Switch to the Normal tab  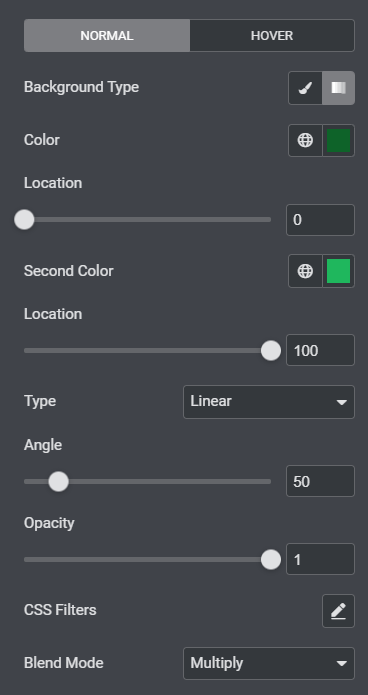tap(107, 35)
